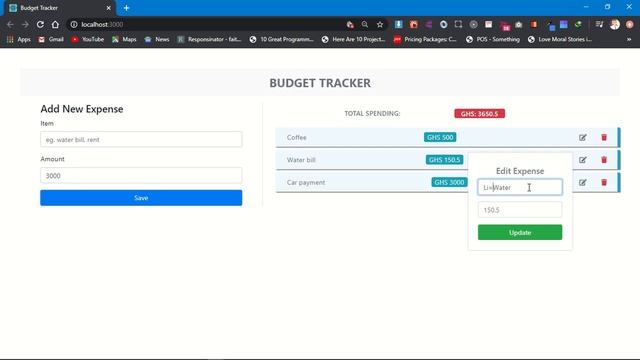Show more bookmarks with the chevron
Image resolution: width=640 pixels, height=360 pixels.
(x=629, y=39)
